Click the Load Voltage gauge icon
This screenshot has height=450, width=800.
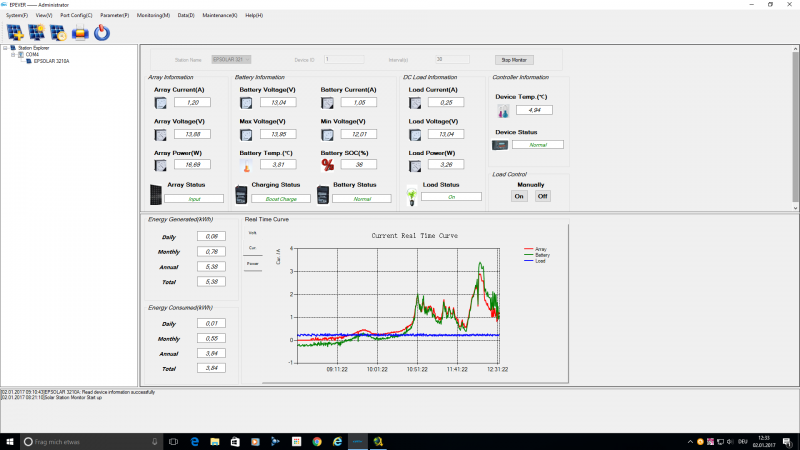click(415, 135)
